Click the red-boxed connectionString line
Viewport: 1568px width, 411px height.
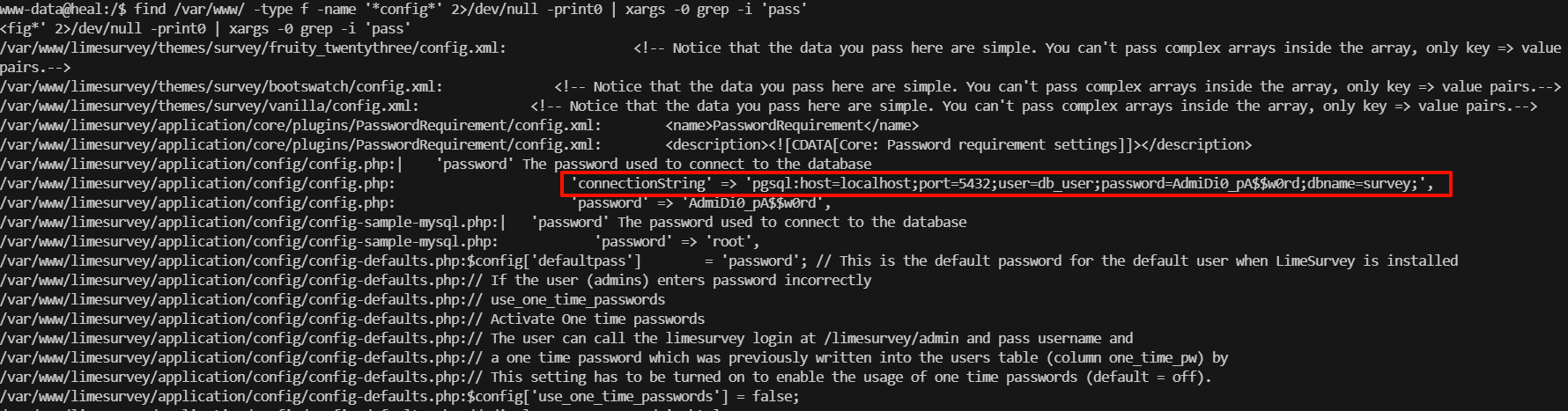(1002, 183)
